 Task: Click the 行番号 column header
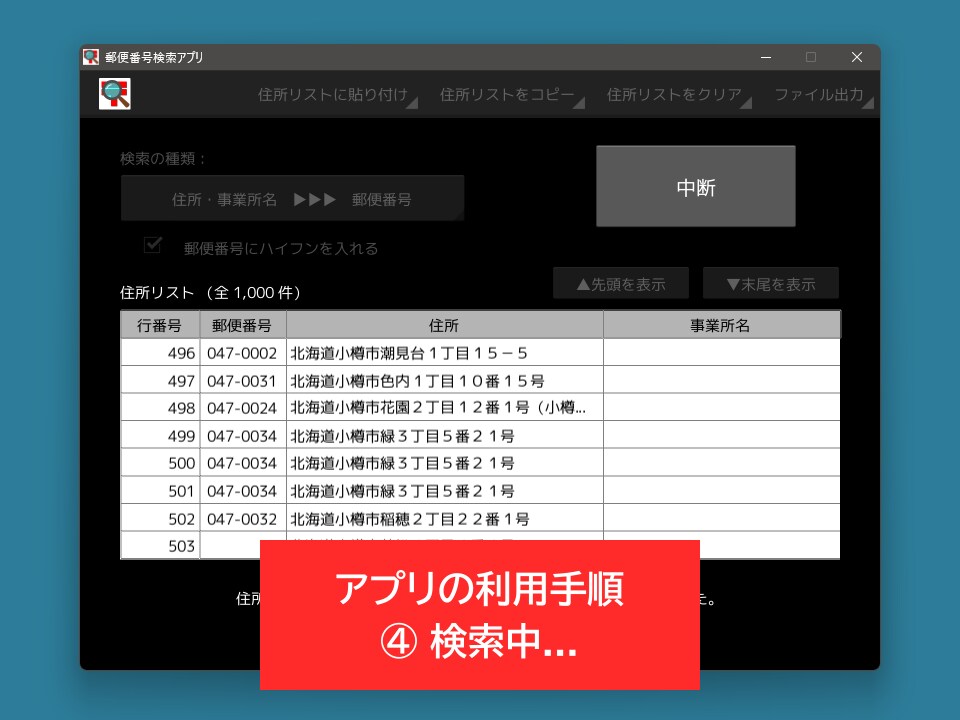[x=160, y=325]
